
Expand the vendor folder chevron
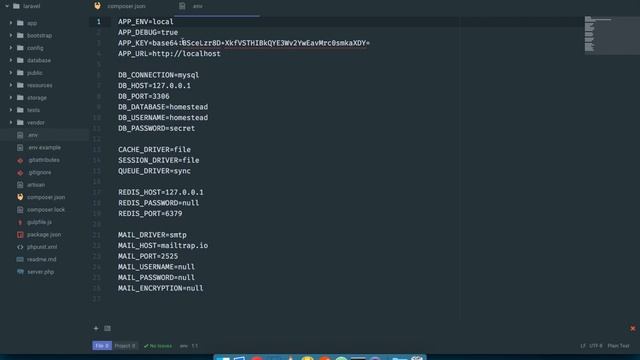(11, 122)
